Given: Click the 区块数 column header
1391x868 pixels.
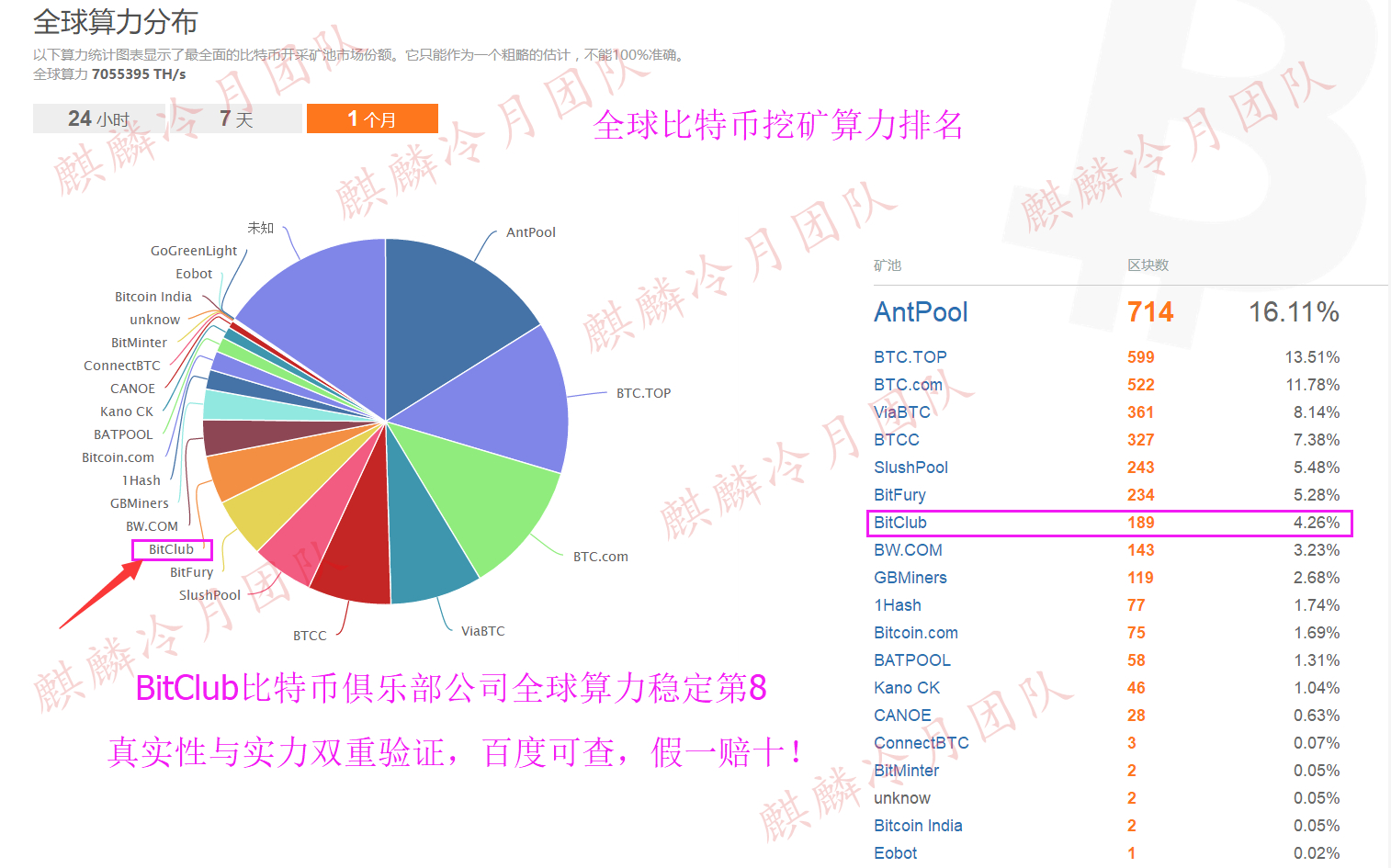Looking at the screenshot, I should point(1148,265).
